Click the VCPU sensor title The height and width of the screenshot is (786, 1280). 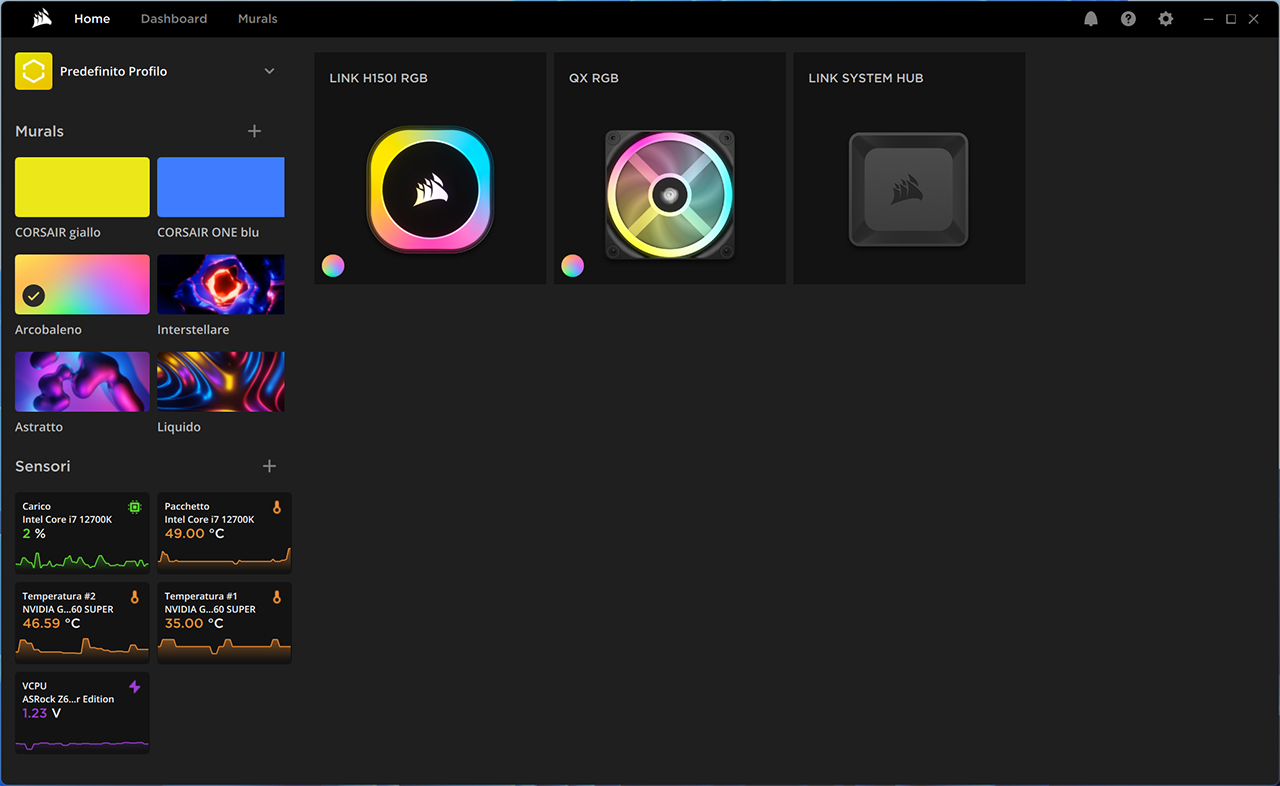[x=35, y=687]
